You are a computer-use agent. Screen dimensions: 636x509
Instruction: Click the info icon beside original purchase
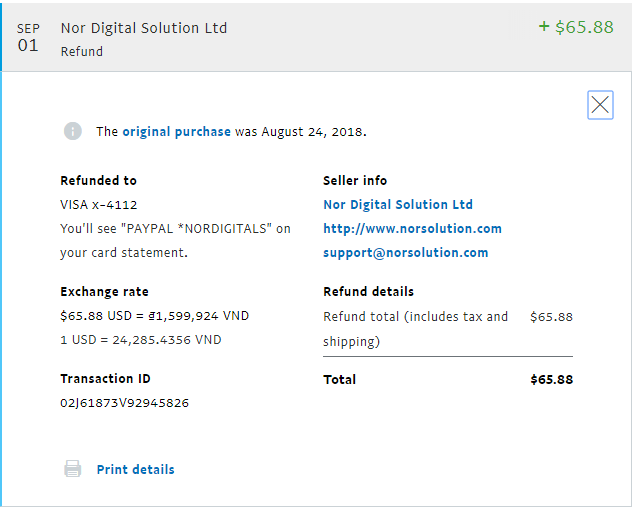[73, 131]
